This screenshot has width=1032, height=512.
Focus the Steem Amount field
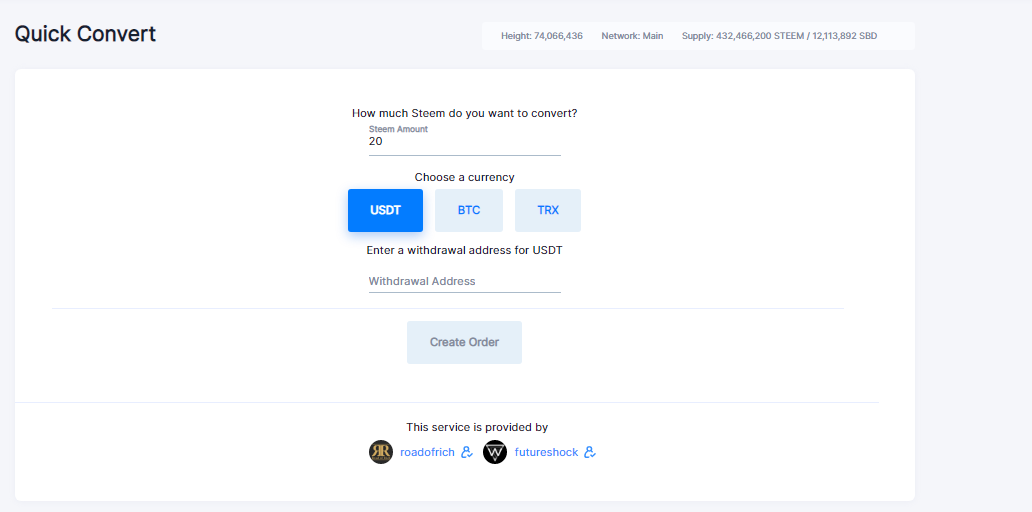[465, 141]
